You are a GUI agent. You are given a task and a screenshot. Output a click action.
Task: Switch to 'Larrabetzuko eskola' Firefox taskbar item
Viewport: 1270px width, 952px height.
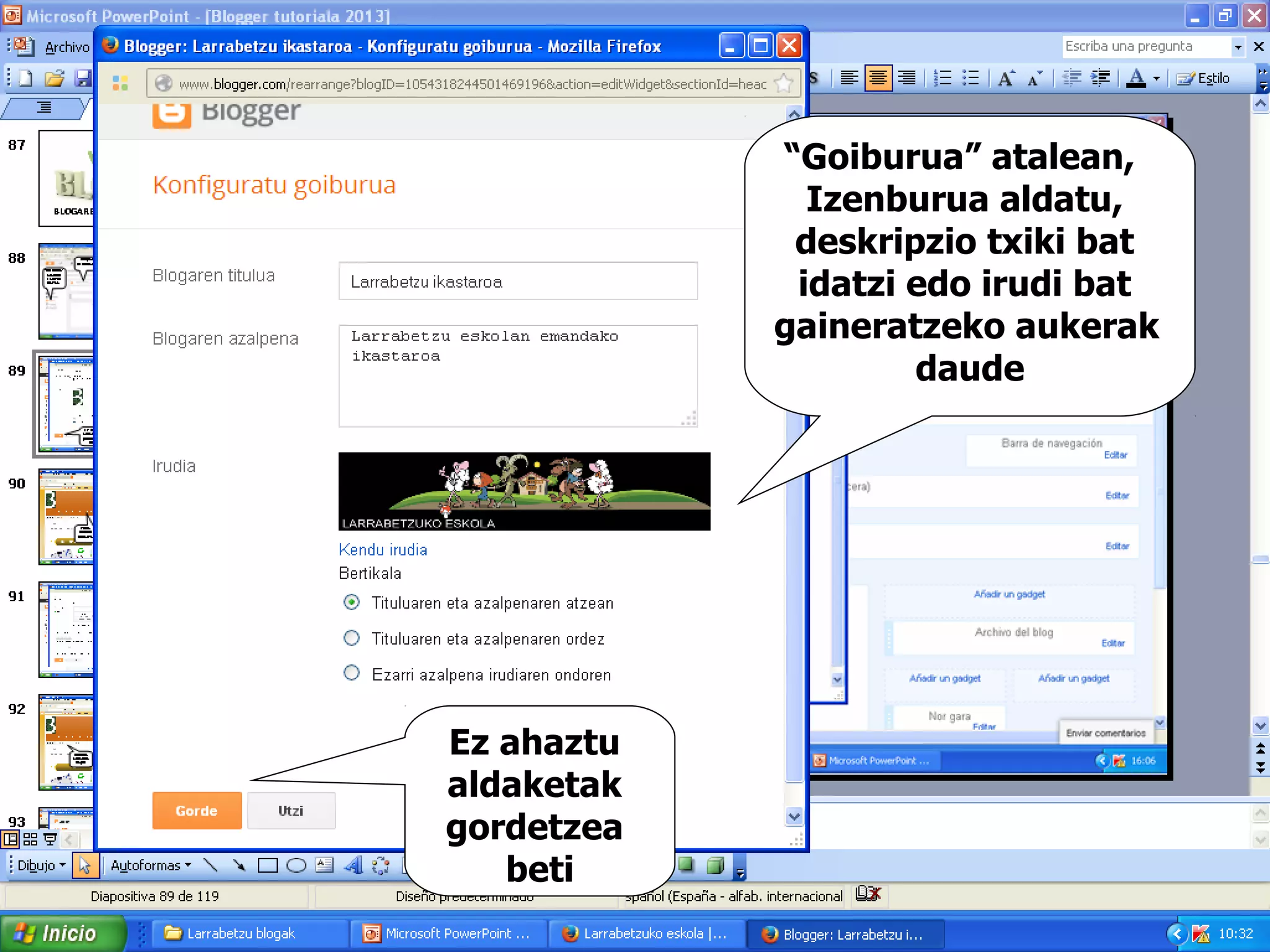[646, 933]
